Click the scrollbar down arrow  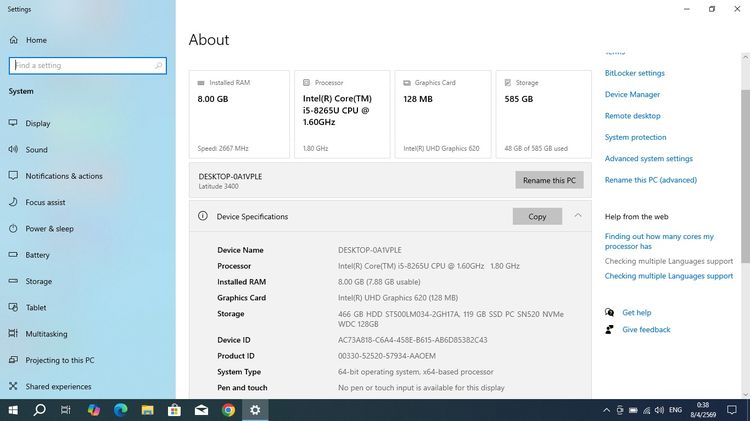(745, 394)
